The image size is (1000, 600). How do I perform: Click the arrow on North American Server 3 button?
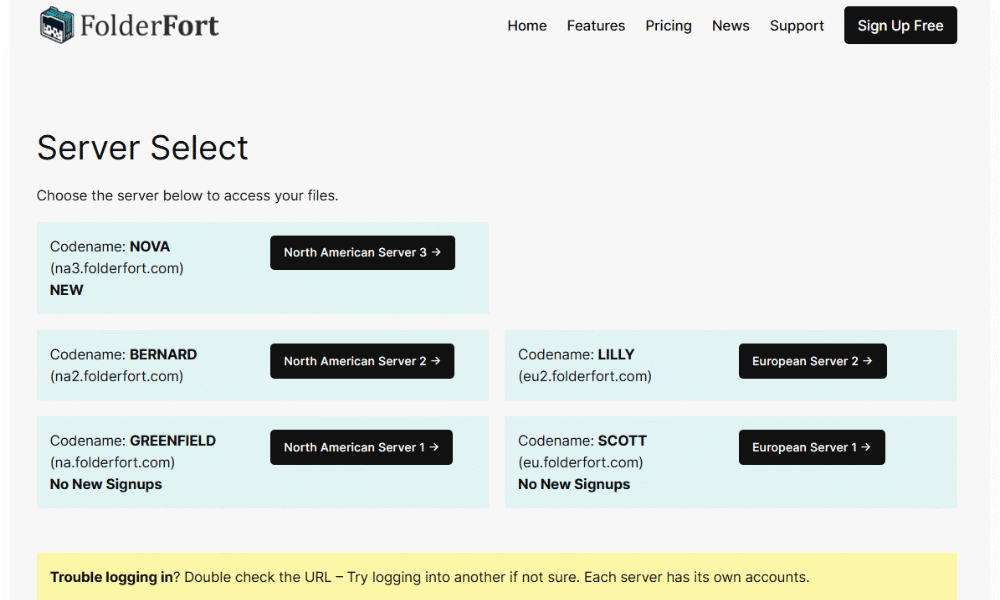(x=436, y=252)
